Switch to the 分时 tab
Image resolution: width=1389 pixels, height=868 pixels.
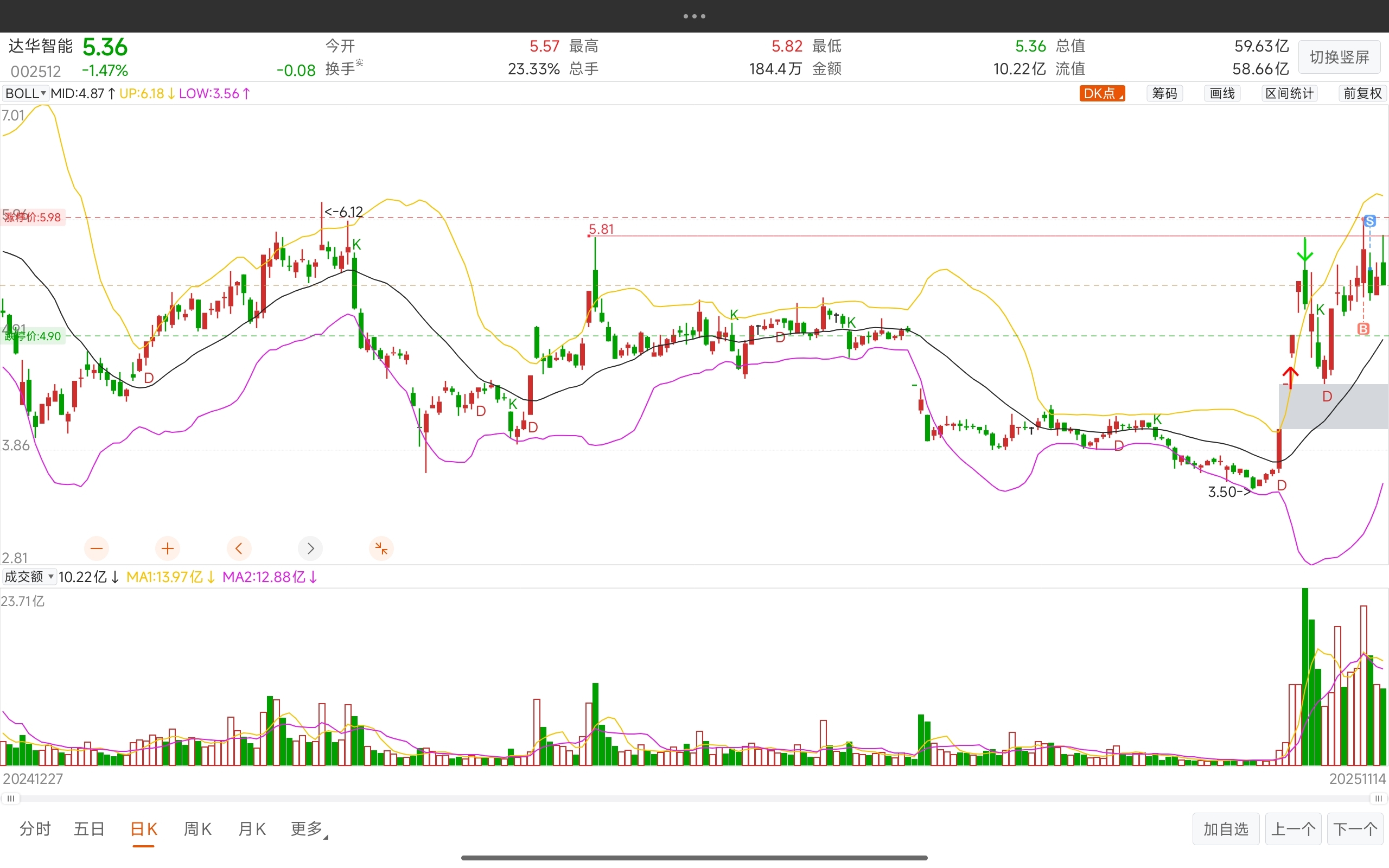[35, 829]
